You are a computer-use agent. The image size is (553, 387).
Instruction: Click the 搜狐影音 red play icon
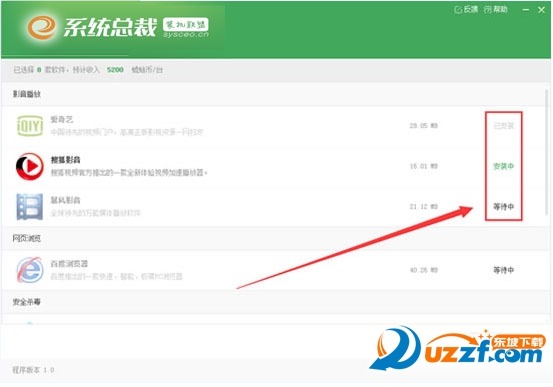coord(30,166)
